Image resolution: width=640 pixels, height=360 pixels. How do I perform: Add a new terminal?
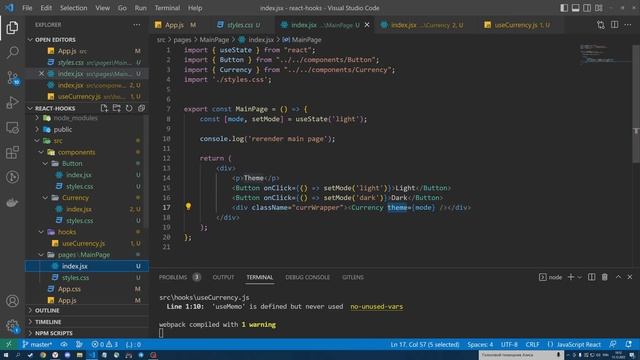571,277
